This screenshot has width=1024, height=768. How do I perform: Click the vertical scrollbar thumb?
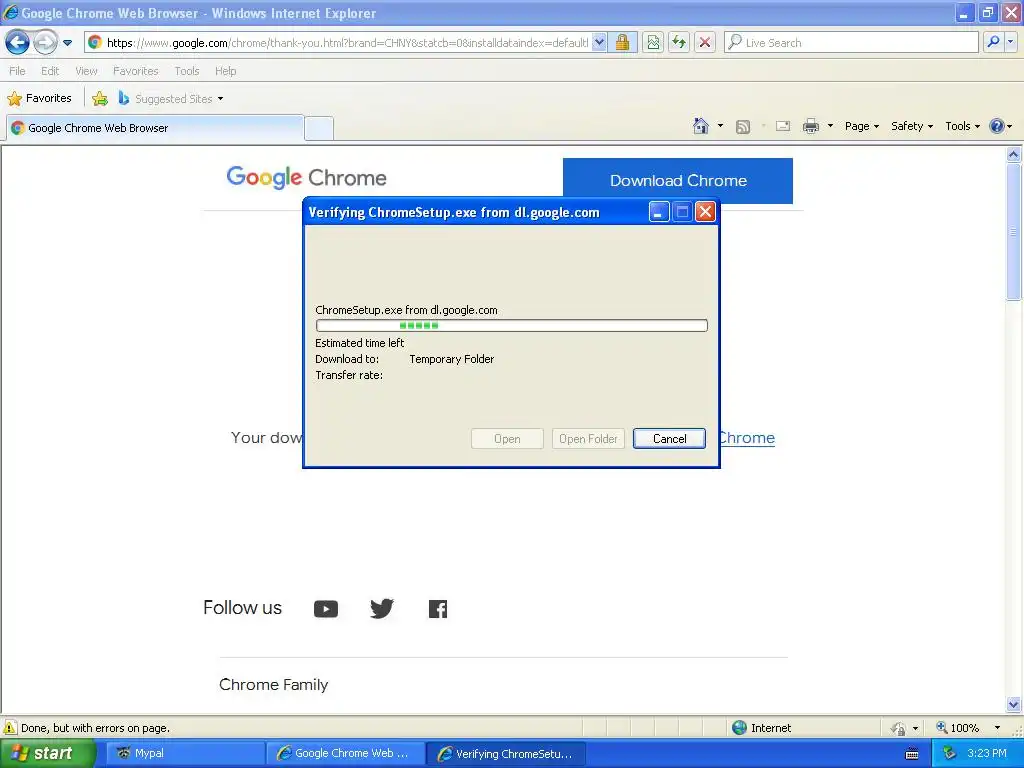coord(1014,231)
